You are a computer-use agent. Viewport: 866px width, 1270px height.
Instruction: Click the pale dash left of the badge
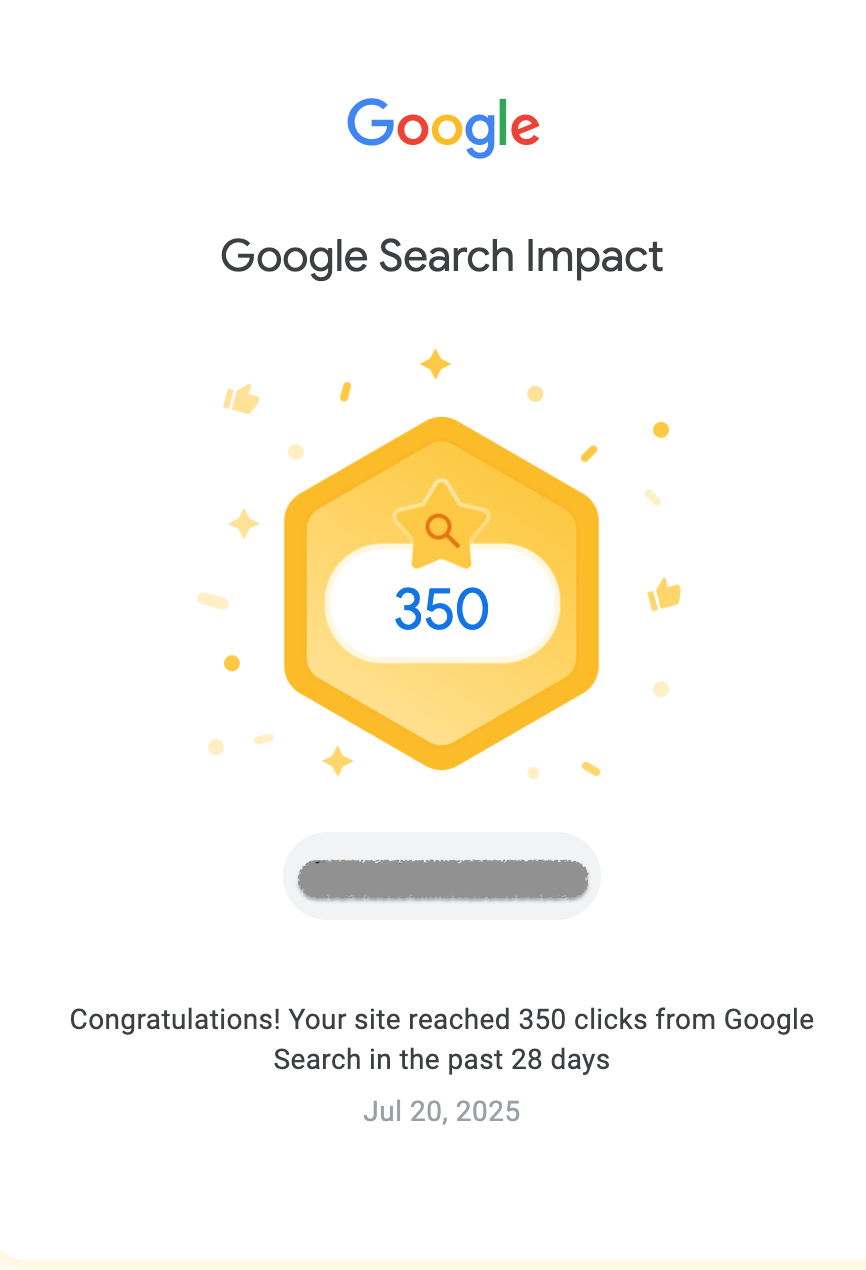pyautogui.click(x=213, y=600)
